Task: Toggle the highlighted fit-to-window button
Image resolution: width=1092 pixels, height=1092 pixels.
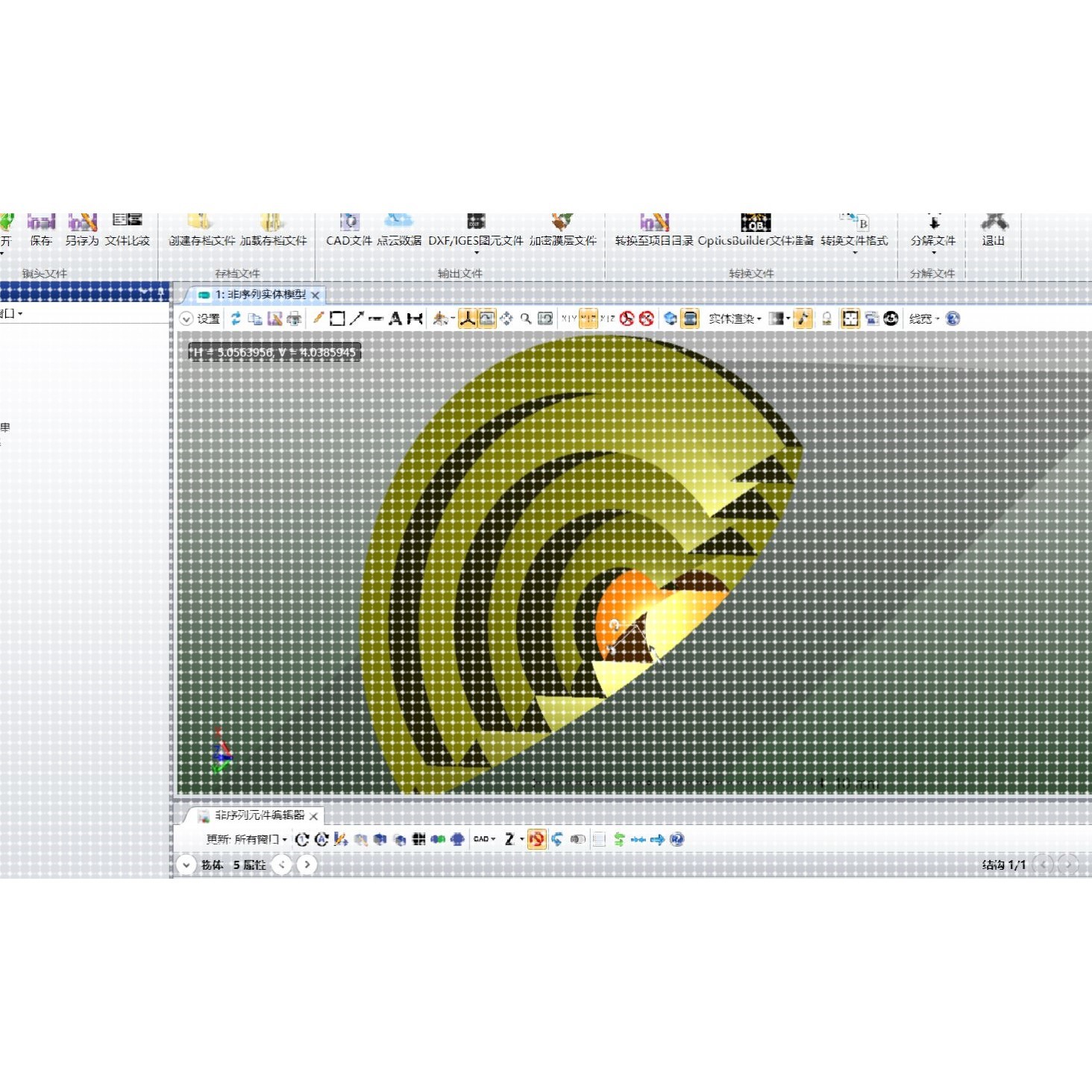Action: (850, 318)
